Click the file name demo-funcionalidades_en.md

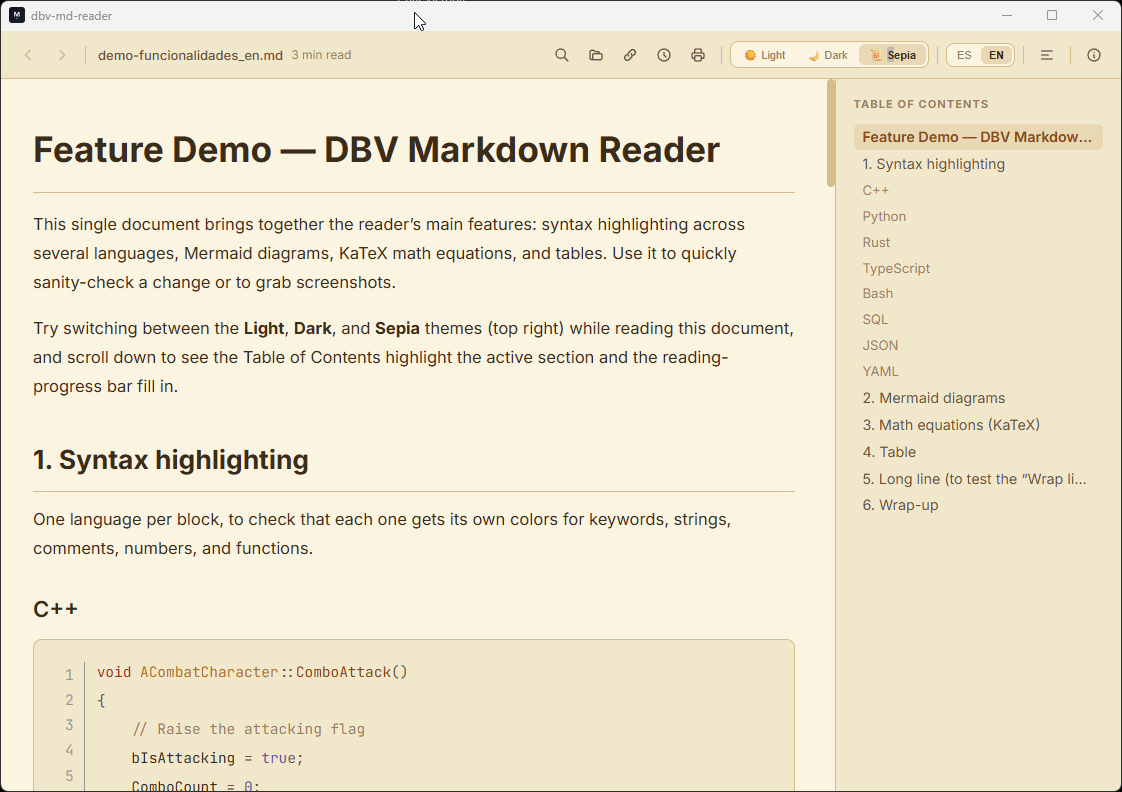(190, 55)
